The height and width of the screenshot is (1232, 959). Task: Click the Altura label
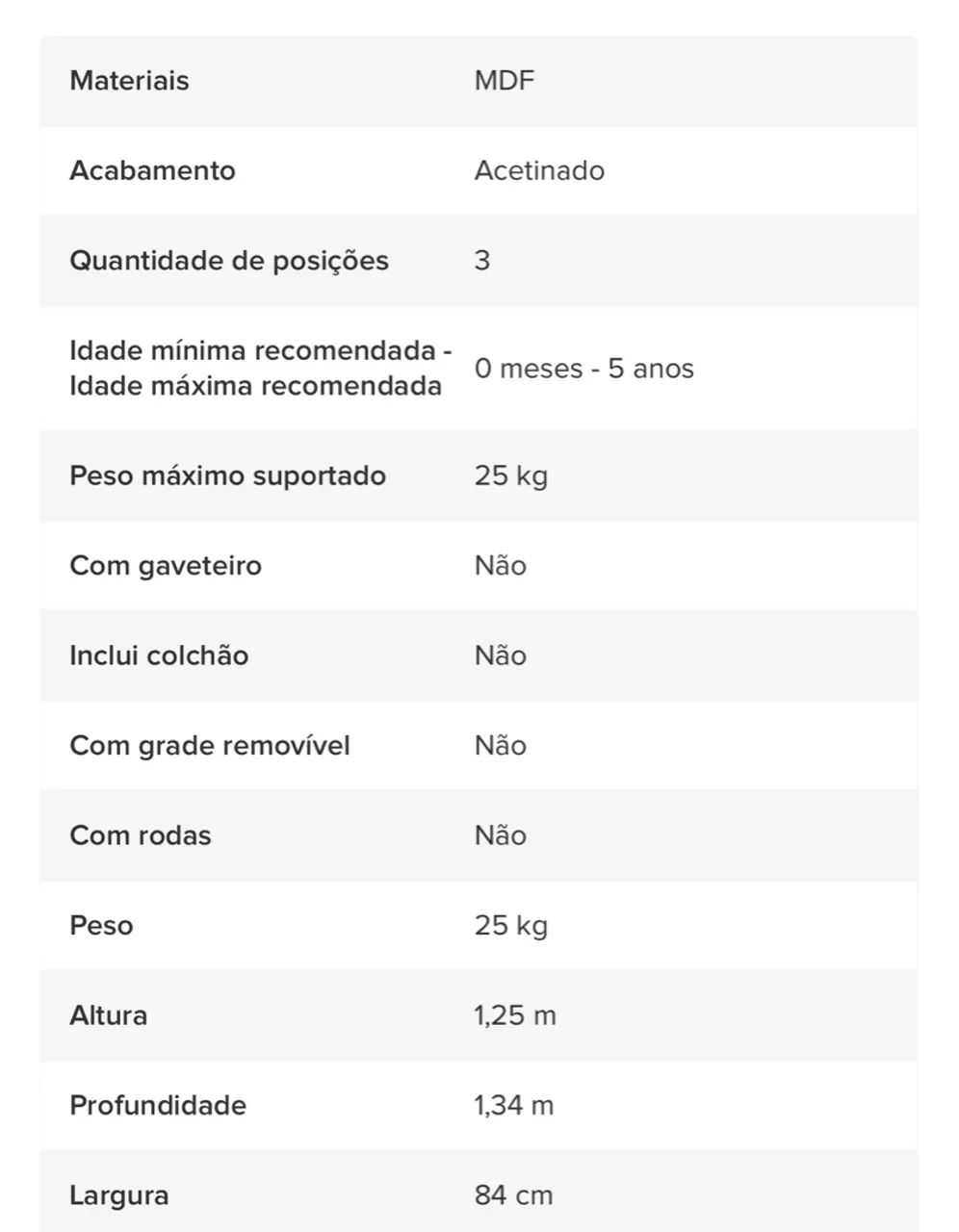tap(108, 1015)
